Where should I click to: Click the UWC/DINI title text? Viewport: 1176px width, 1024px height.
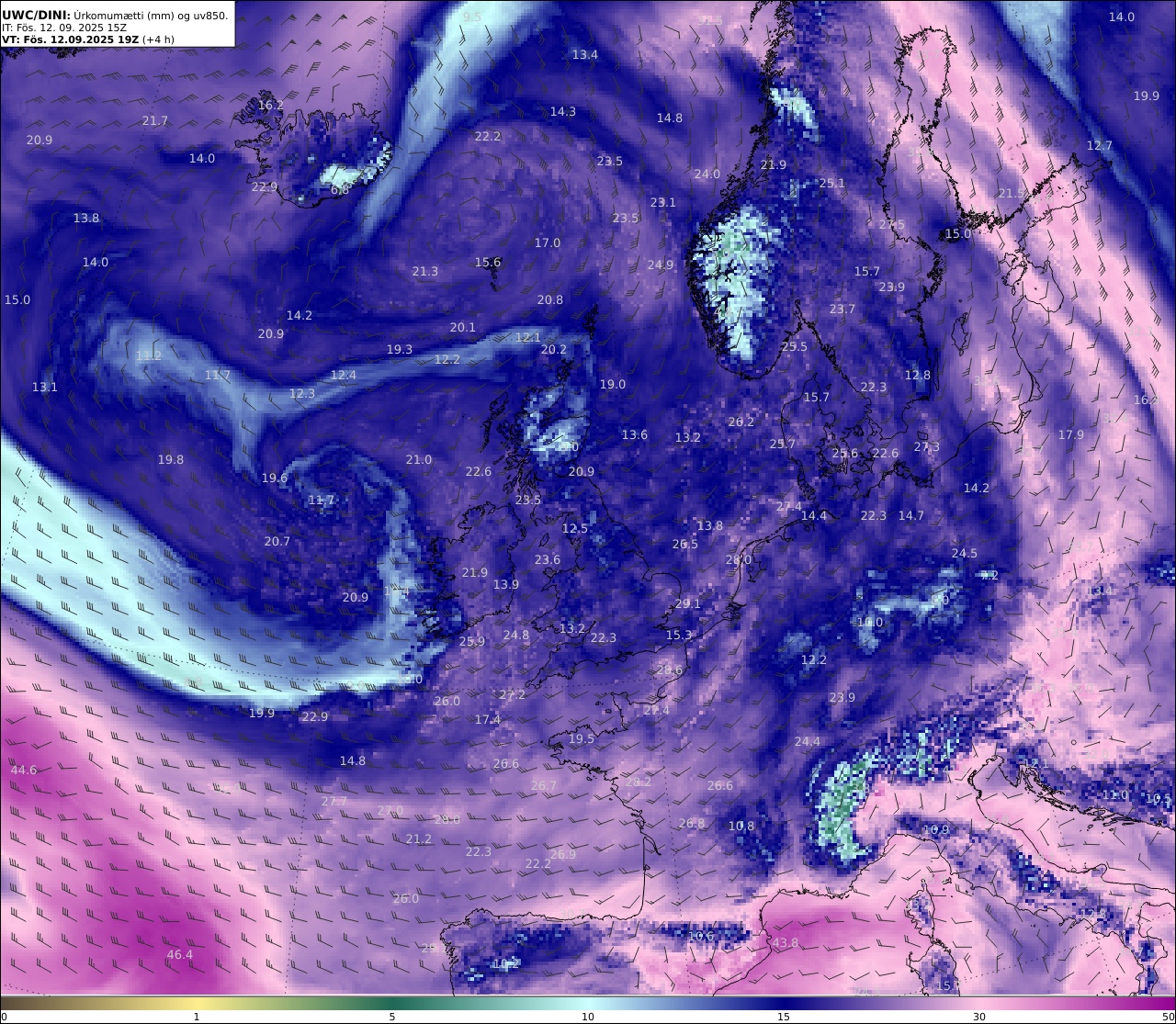(x=116, y=15)
